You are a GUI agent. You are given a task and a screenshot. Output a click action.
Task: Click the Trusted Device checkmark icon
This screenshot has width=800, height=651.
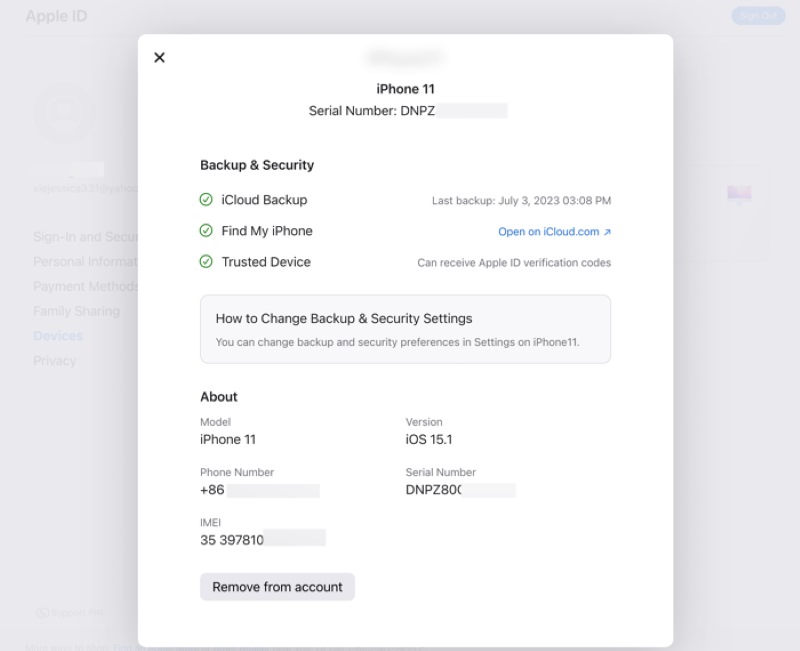pos(206,262)
